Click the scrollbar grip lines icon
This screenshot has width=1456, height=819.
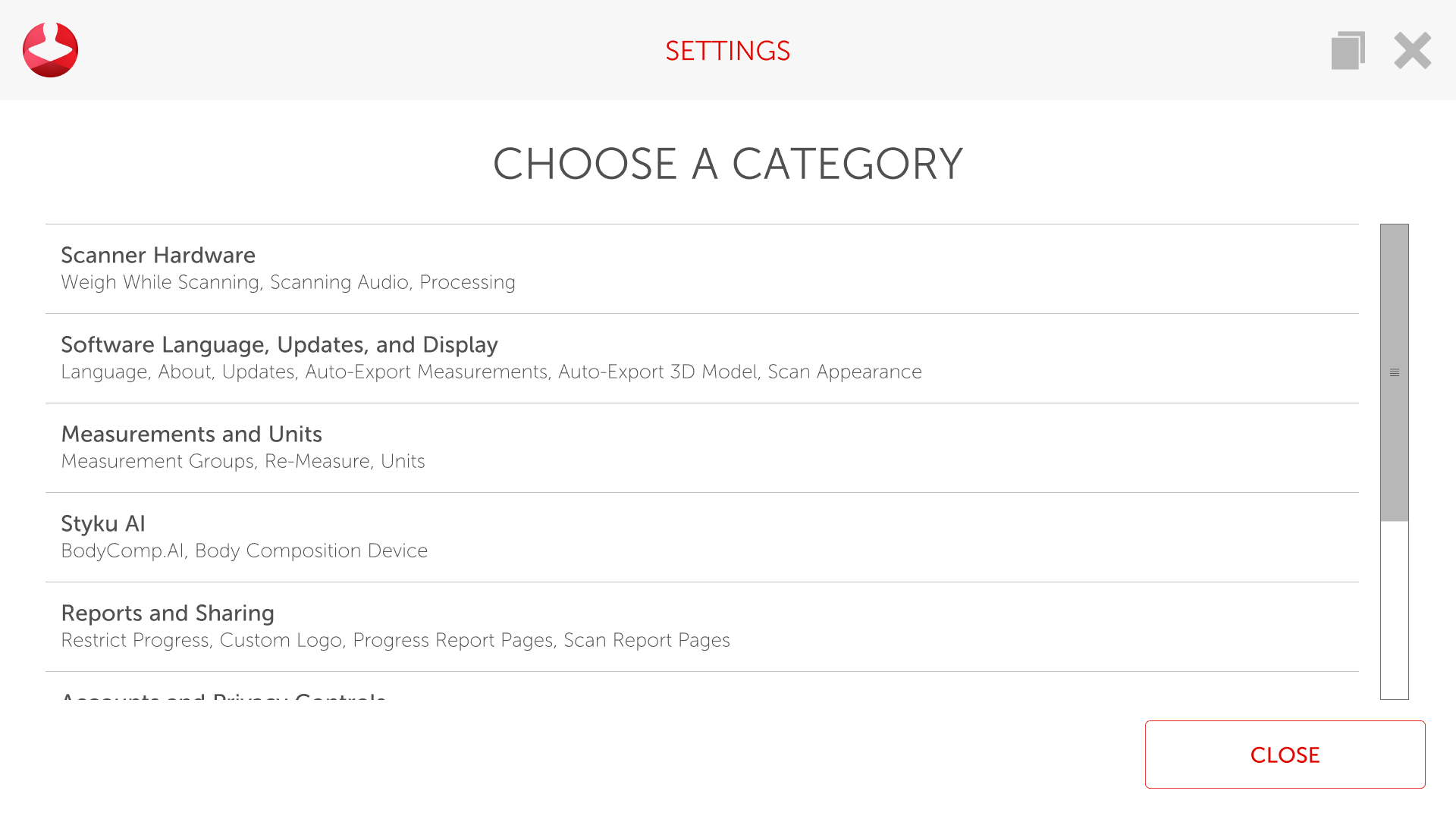[x=1394, y=372]
